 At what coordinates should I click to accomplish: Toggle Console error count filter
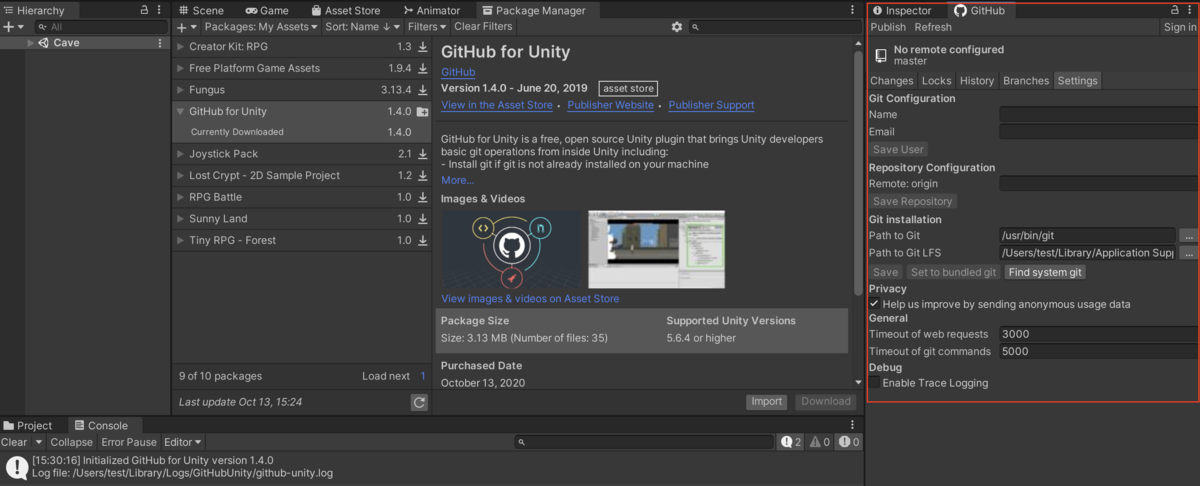tap(849, 442)
